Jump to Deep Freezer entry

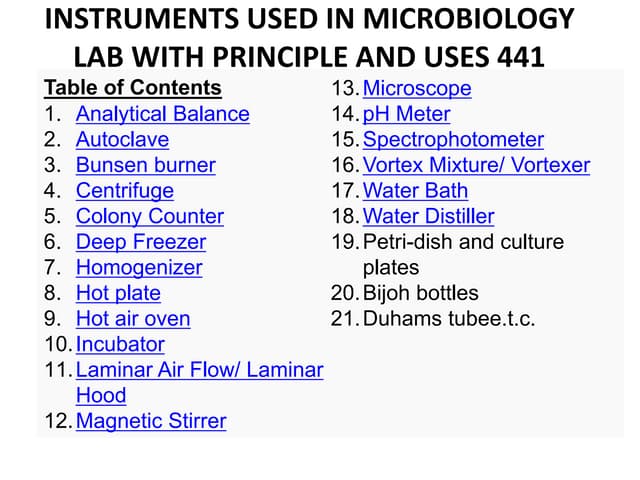pyautogui.click(x=140, y=242)
